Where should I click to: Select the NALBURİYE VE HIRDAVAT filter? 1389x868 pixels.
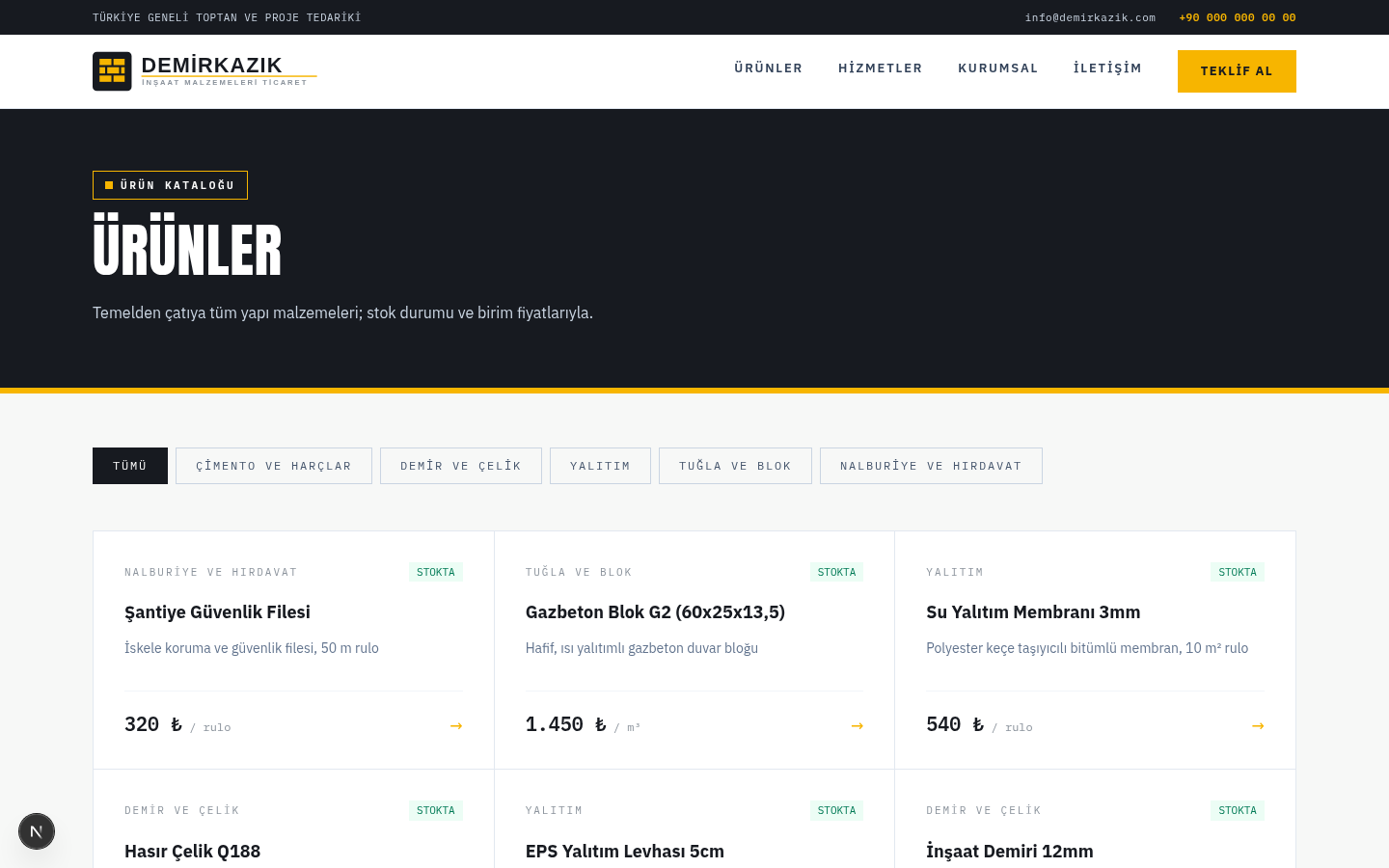(931, 466)
